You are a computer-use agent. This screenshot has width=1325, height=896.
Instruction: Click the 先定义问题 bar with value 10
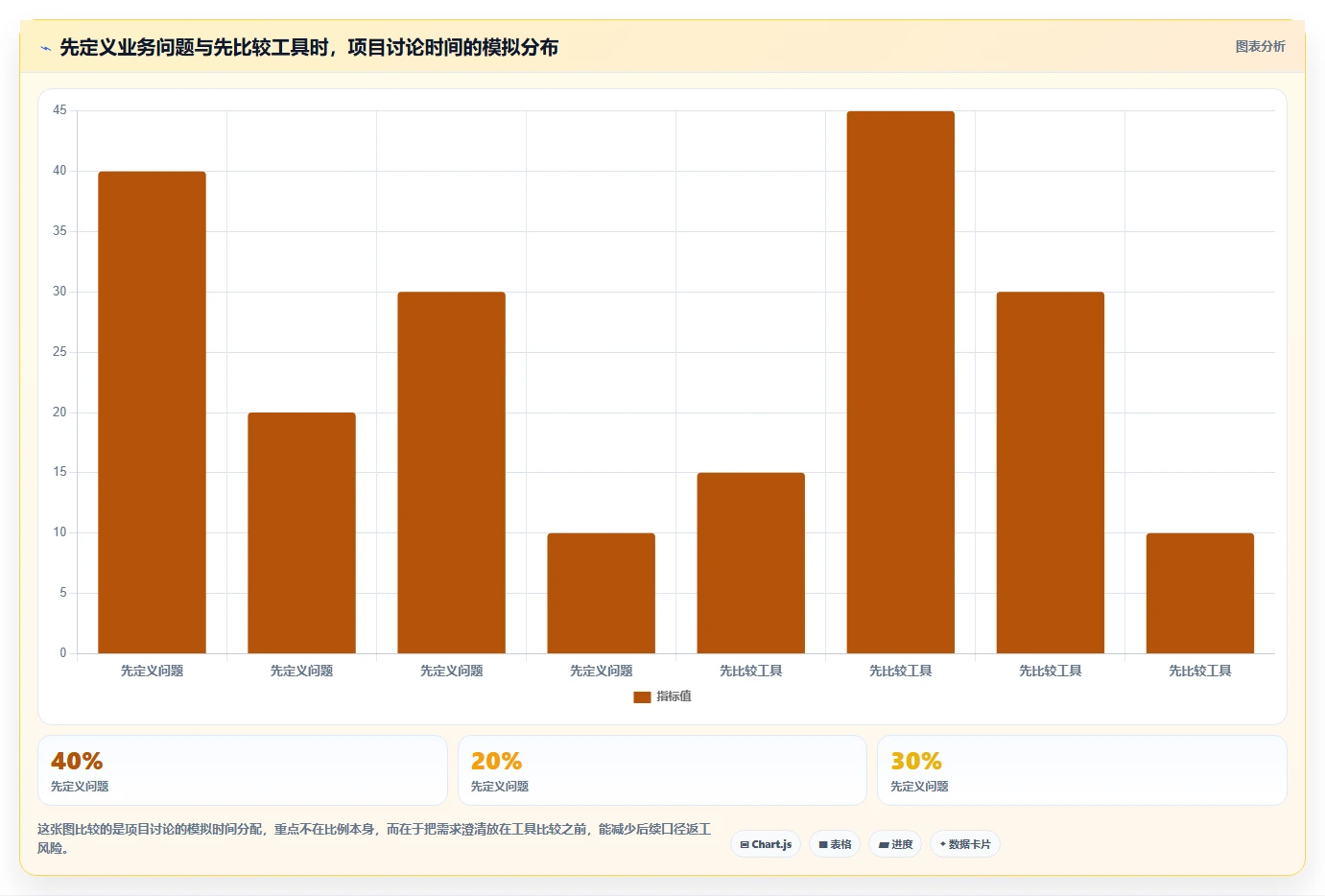tap(601, 594)
